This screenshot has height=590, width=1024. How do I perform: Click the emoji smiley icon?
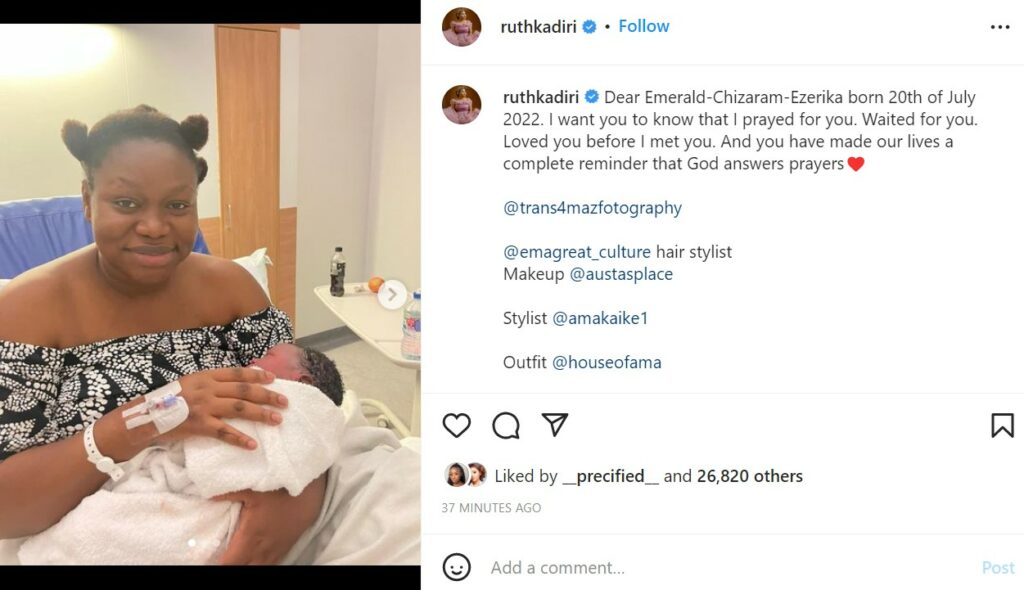click(456, 567)
